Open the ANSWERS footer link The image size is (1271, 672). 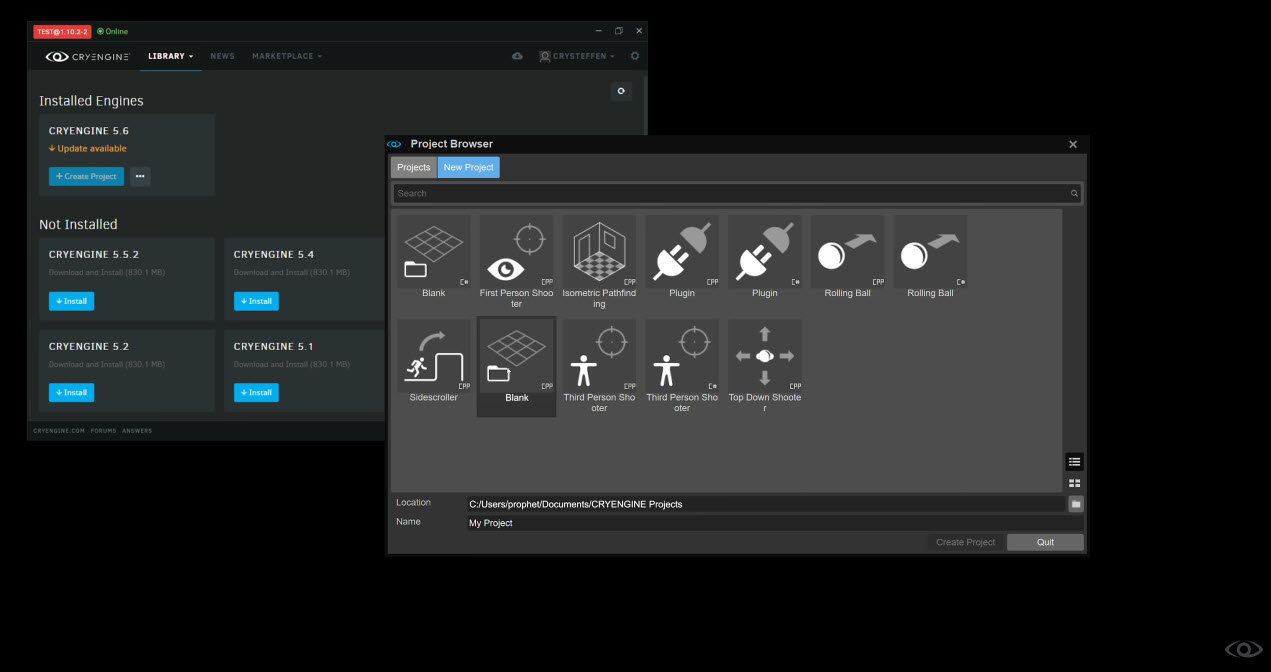click(137, 431)
